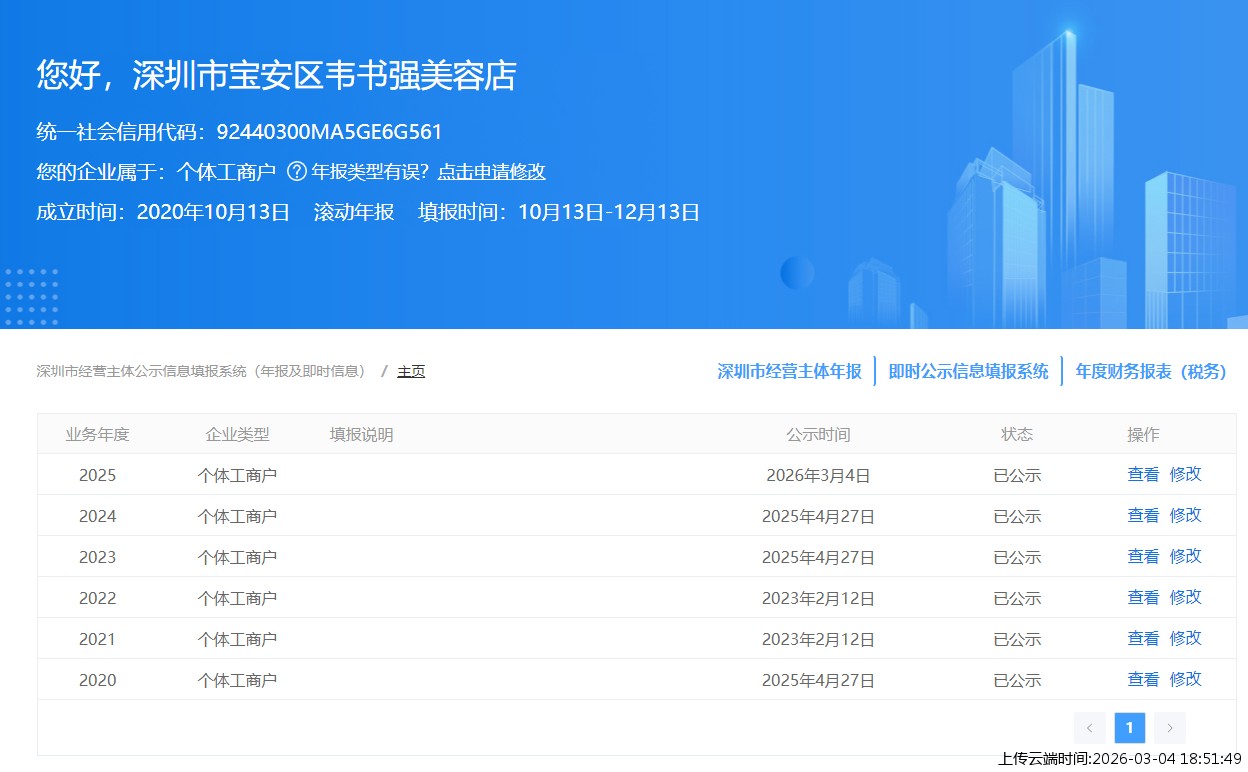Modify the 2025 annual report
The image size is (1248, 772).
[1185, 475]
